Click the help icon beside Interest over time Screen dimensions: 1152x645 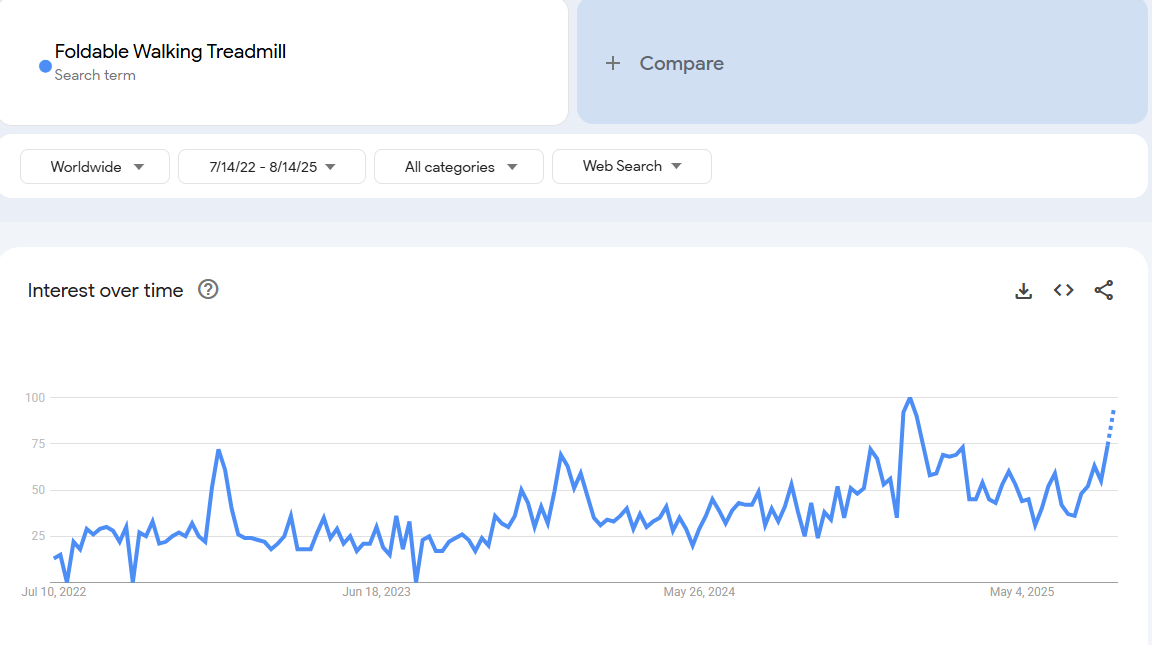(x=208, y=290)
